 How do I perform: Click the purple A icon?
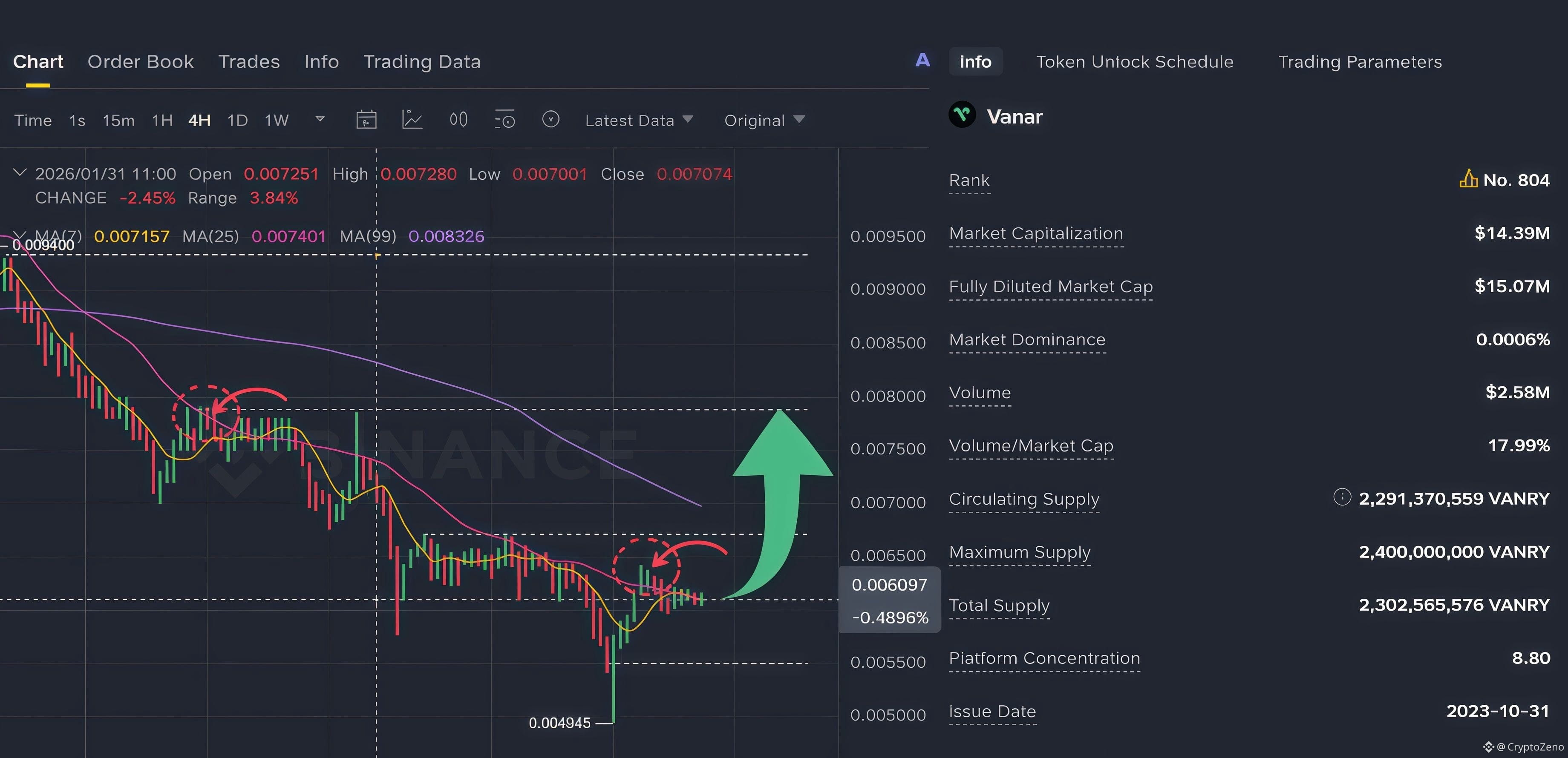point(922,60)
